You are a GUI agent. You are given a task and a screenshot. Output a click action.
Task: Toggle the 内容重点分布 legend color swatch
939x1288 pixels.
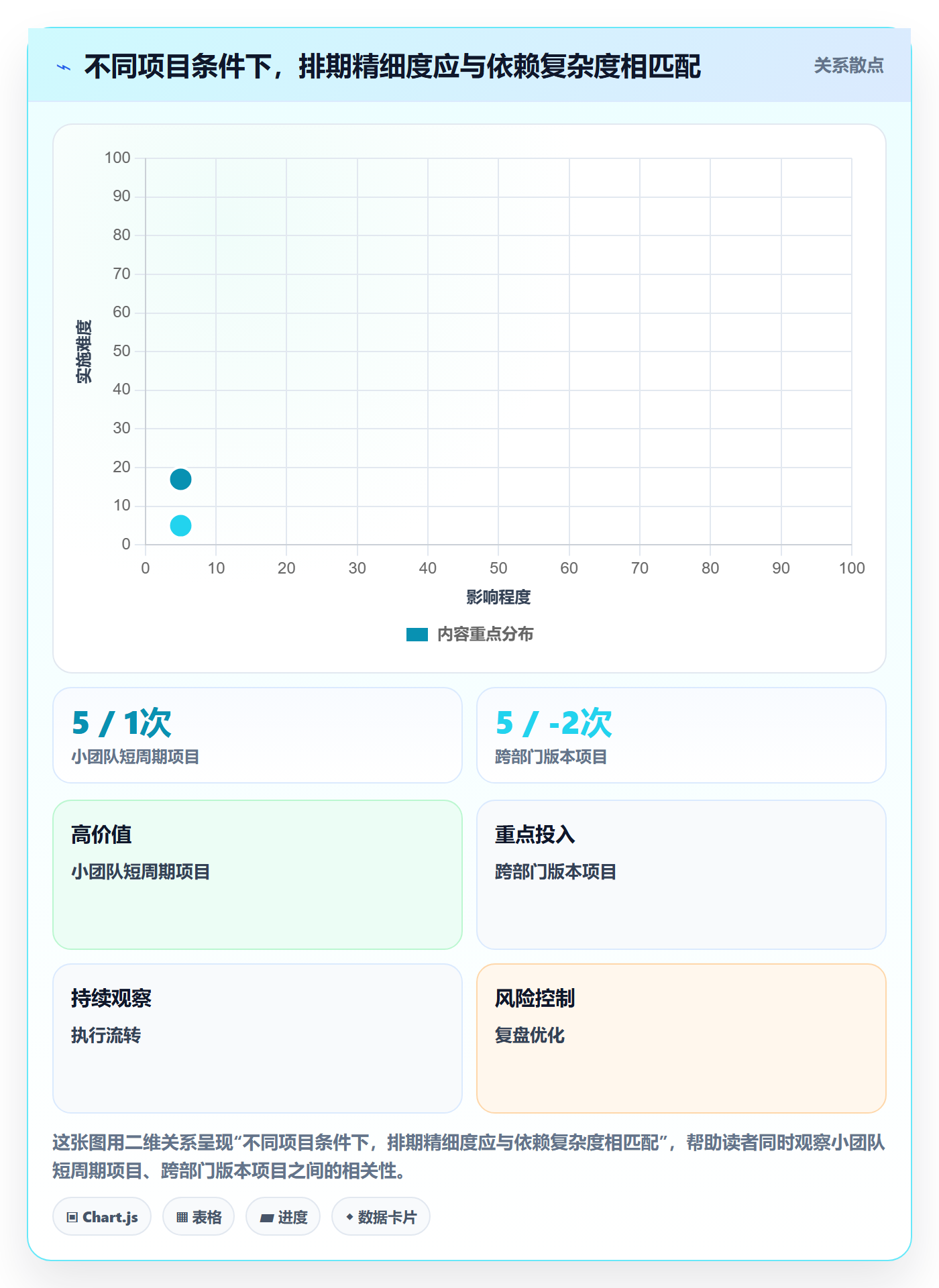tap(417, 635)
